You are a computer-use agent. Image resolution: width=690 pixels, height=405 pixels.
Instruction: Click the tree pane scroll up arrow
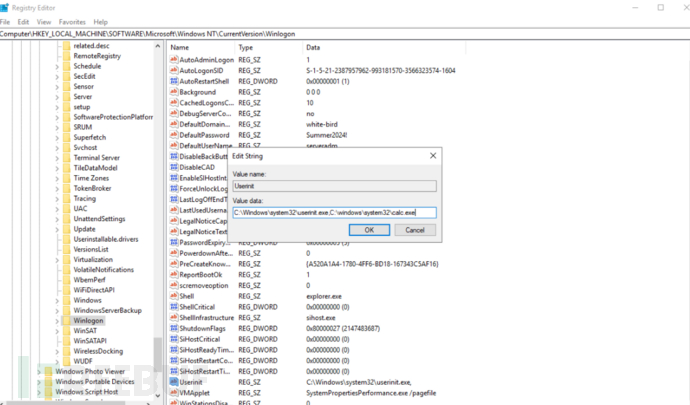(158, 46)
